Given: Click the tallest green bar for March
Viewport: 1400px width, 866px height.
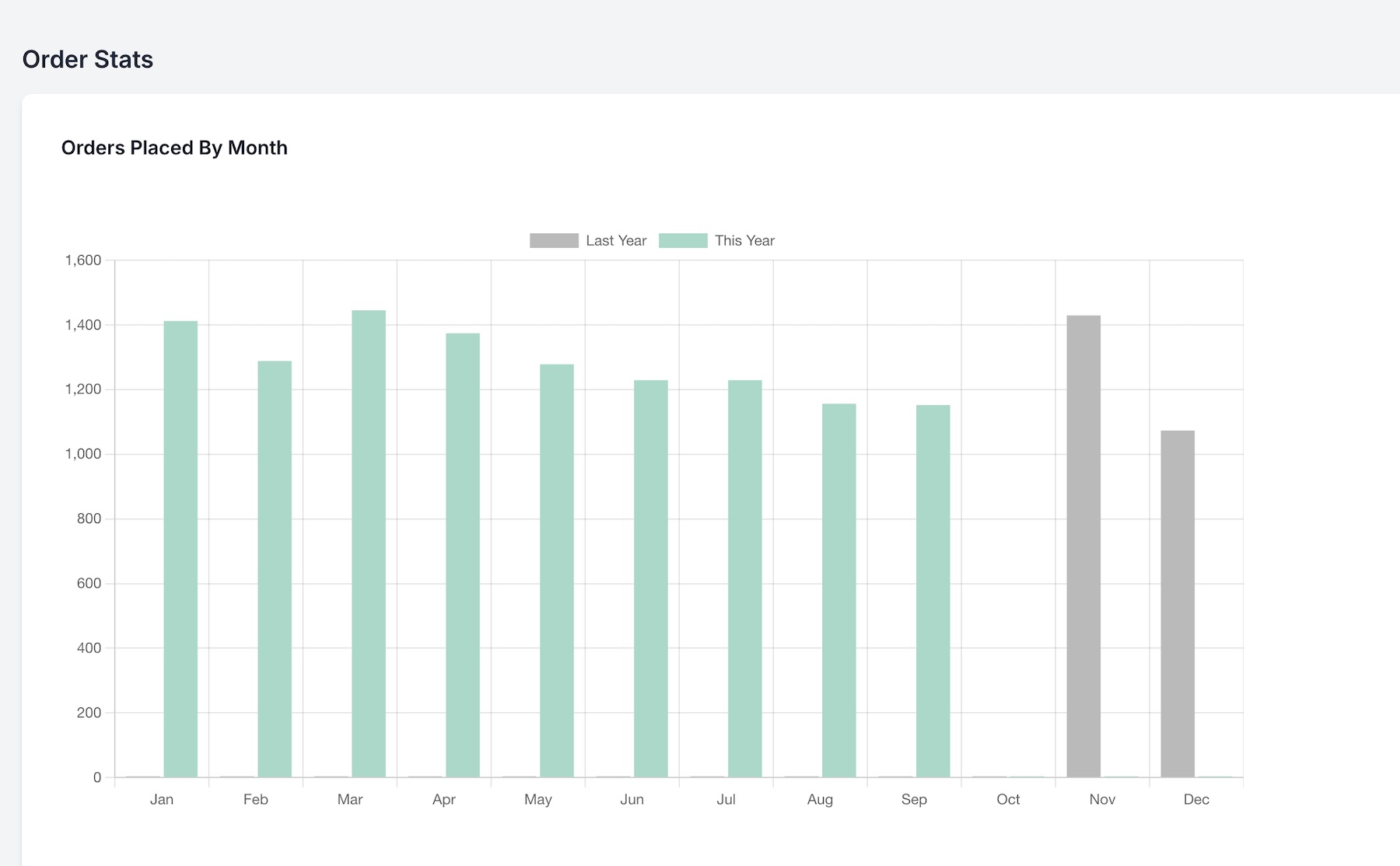Looking at the screenshot, I should [369, 544].
